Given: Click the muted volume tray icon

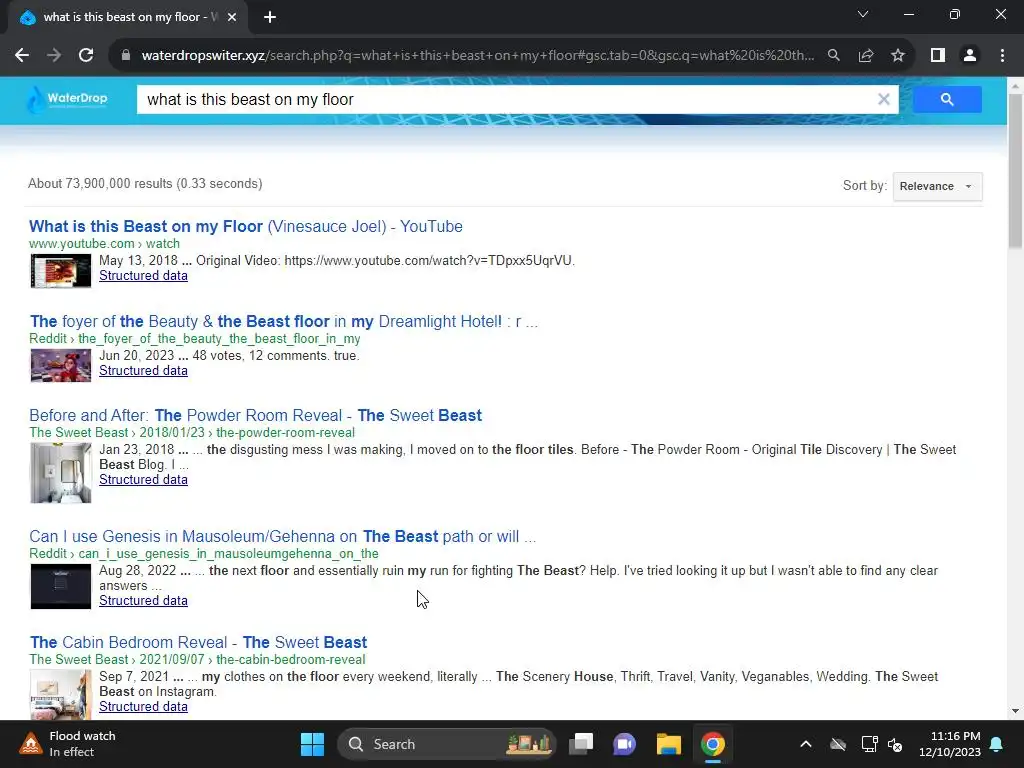Looking at the screenshot, I should pos(895,744).
